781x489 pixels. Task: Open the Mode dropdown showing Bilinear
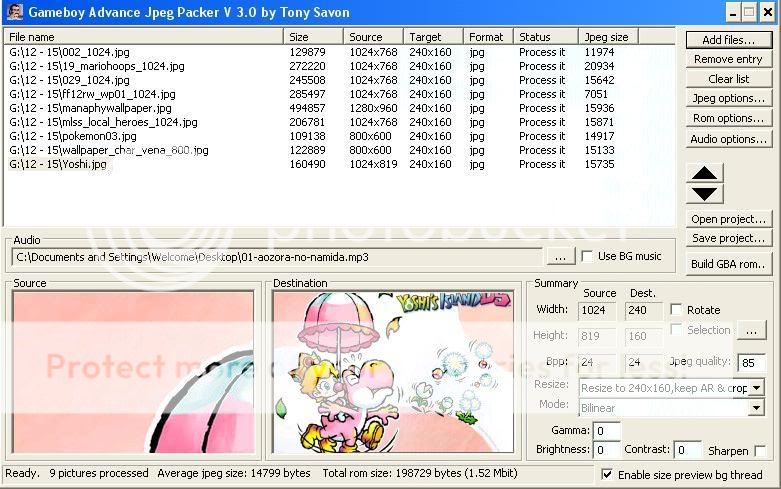pos(756,408)
